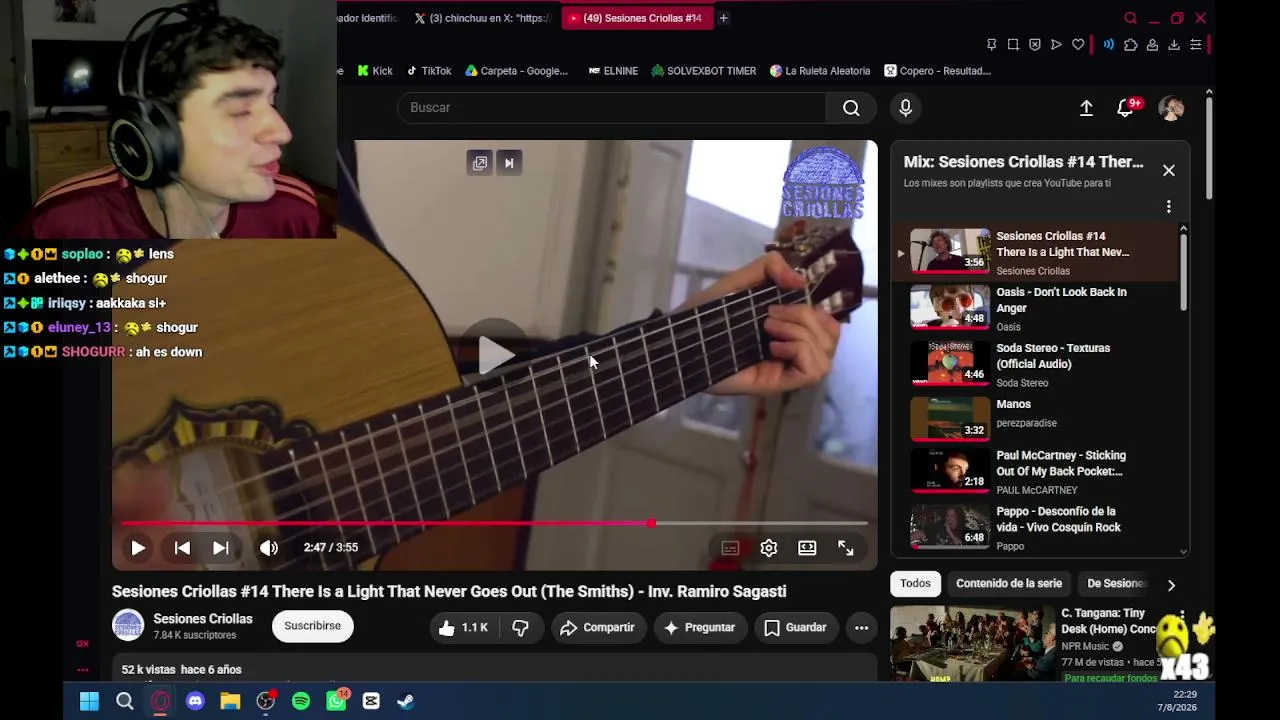Open Discord from the taskbar
Image resolution: width=1280 pixels, height=720 pixels.
[x=195, y=702]
